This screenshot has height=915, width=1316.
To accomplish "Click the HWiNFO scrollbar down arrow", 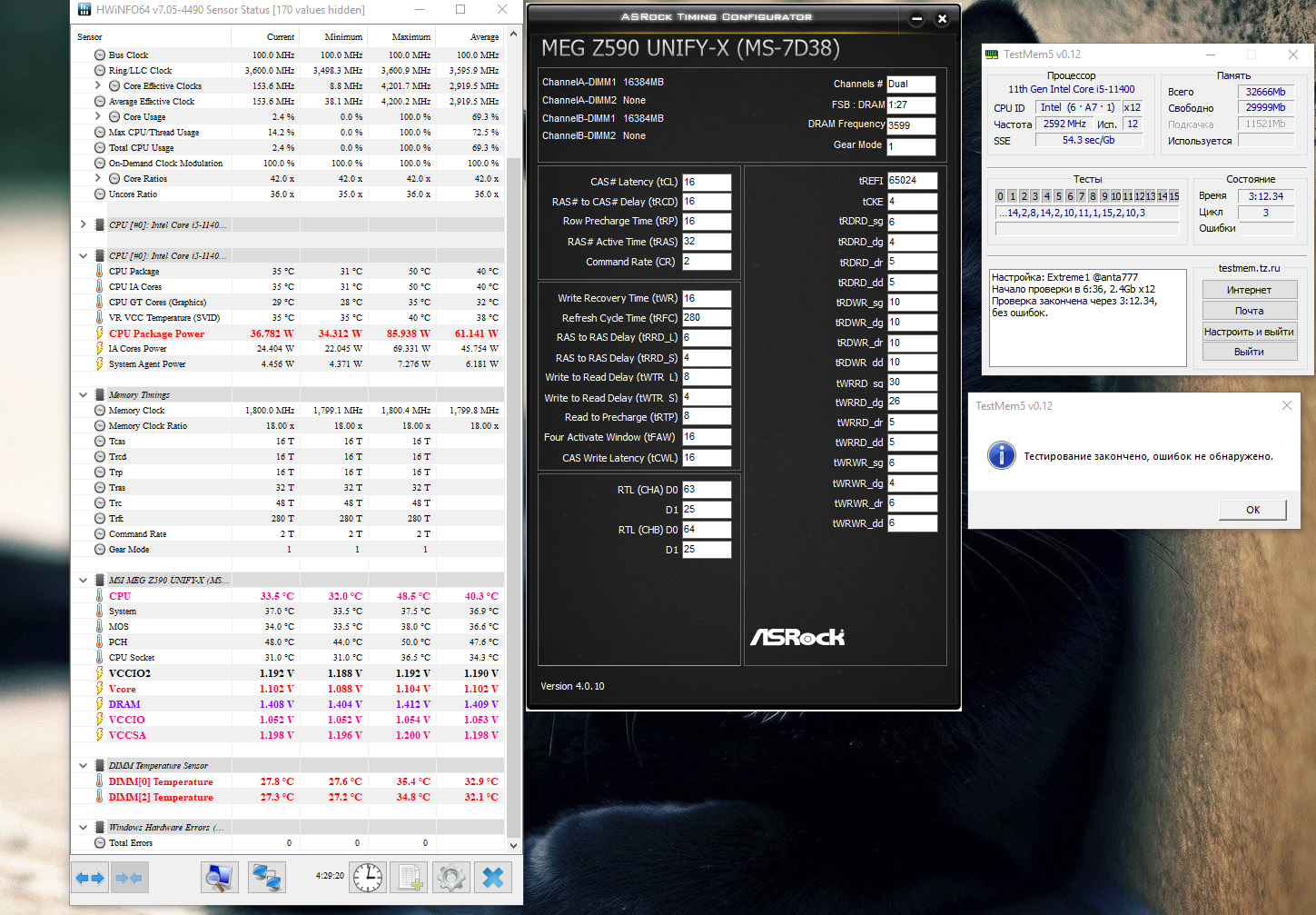I will tap(513, 845).
